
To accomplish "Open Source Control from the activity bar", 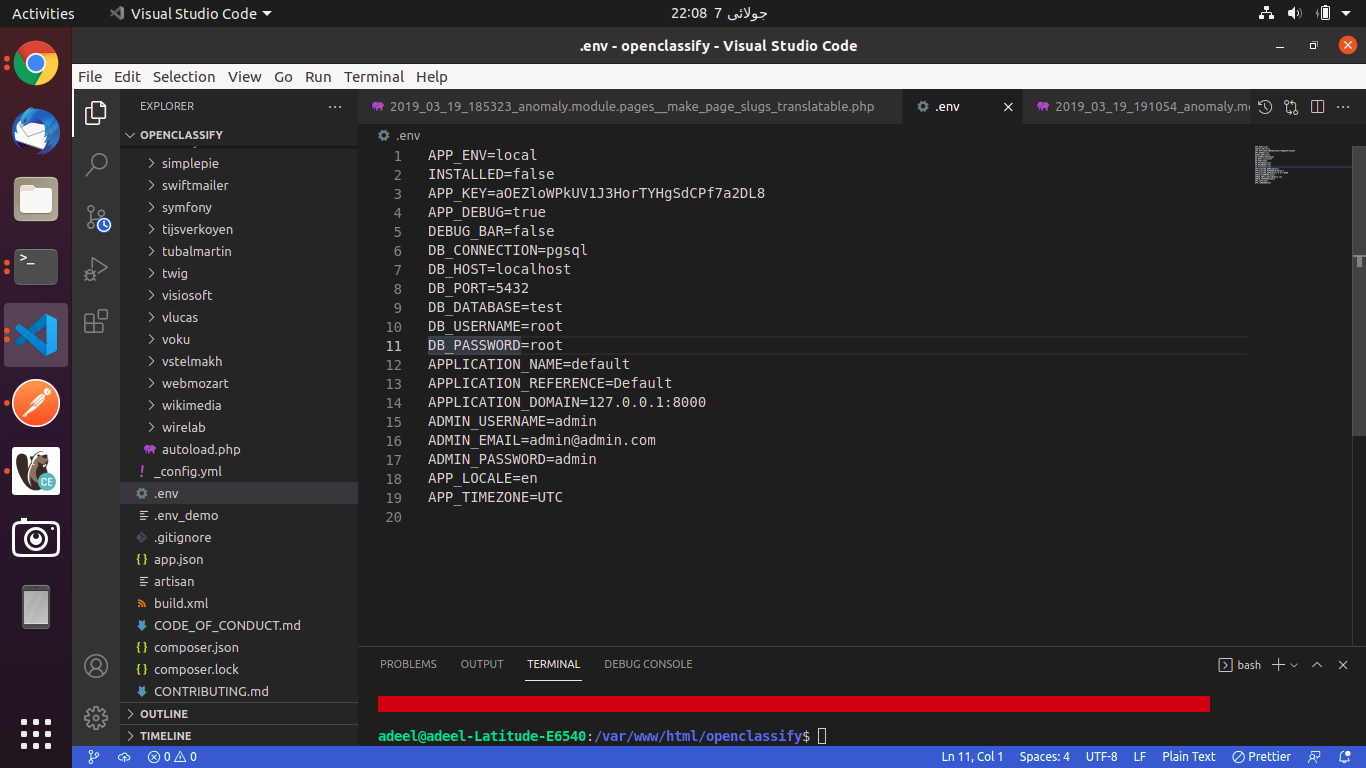I will (96, 218).
